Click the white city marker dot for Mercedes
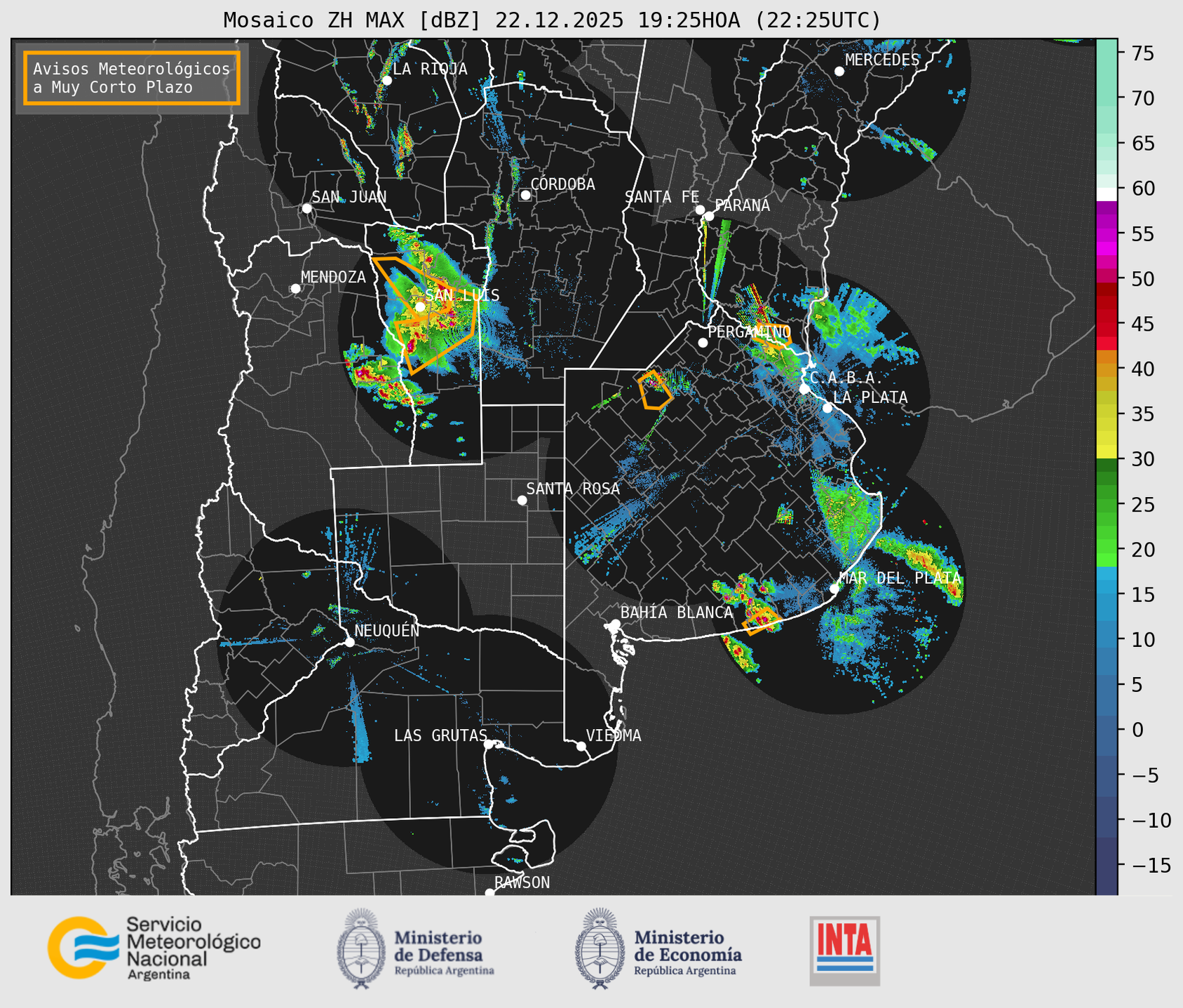Screen dimensions: 1183x1008 839,71
